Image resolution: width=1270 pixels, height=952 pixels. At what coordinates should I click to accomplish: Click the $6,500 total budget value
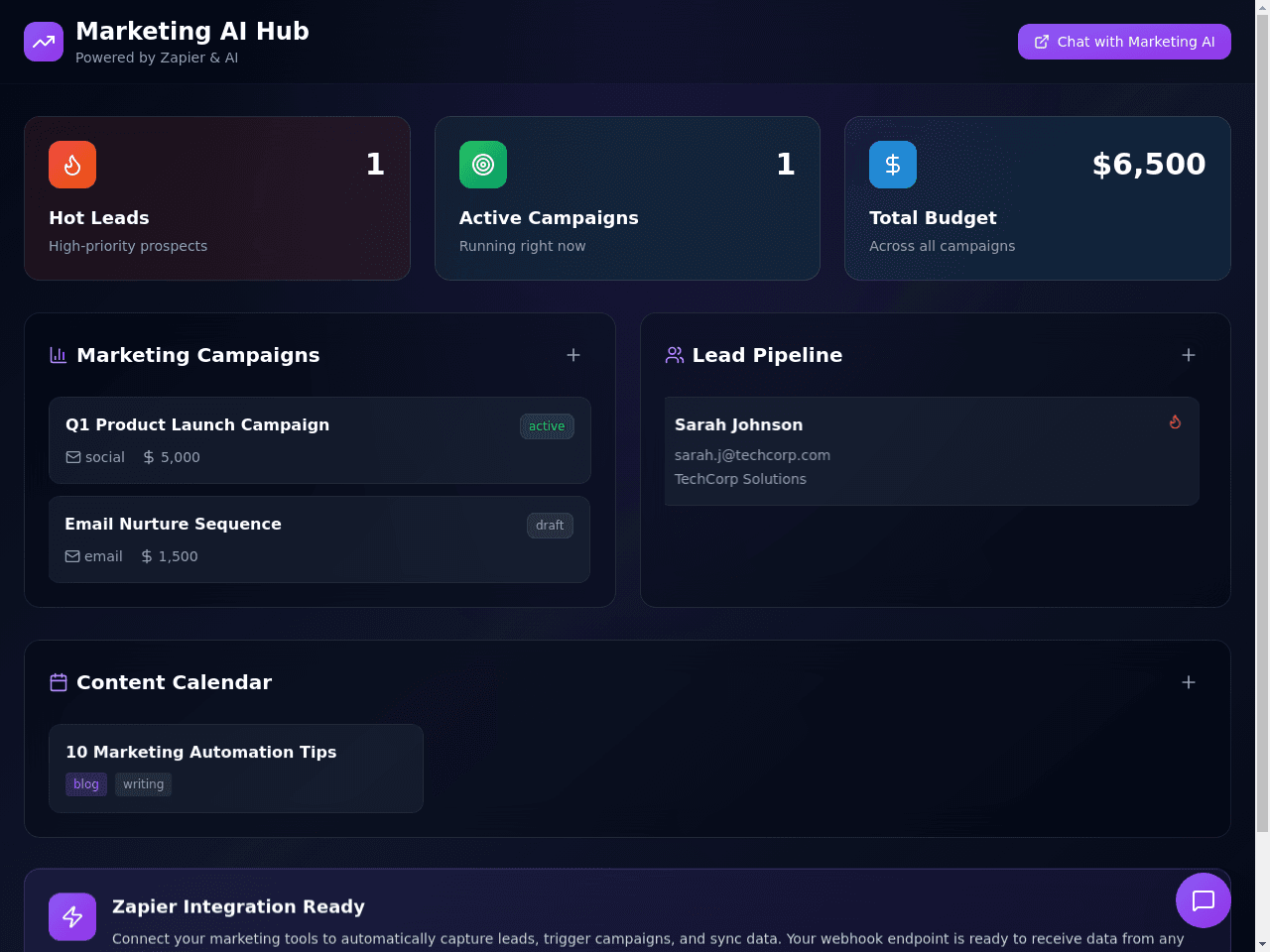tap(1149, 165)
